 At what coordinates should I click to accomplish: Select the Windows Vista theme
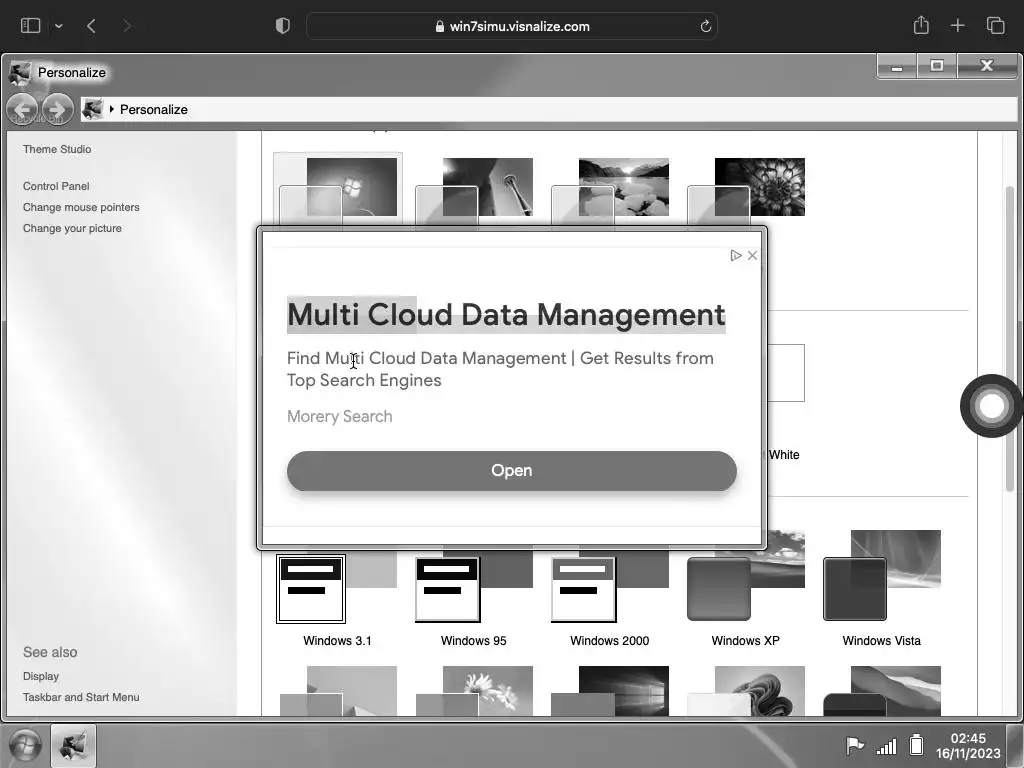click(881, 591)
